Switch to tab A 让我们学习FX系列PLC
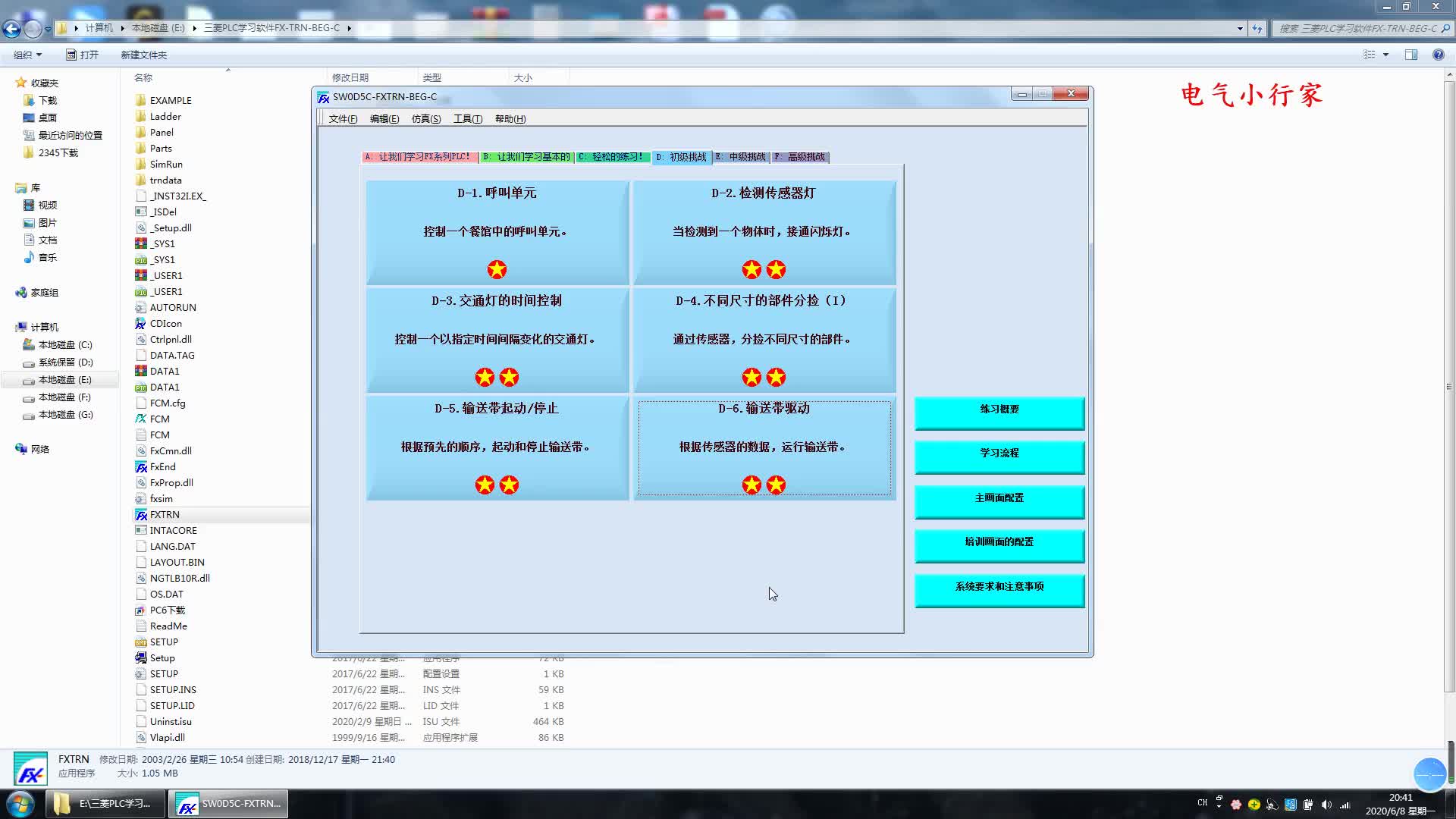 tap(419, 157)
